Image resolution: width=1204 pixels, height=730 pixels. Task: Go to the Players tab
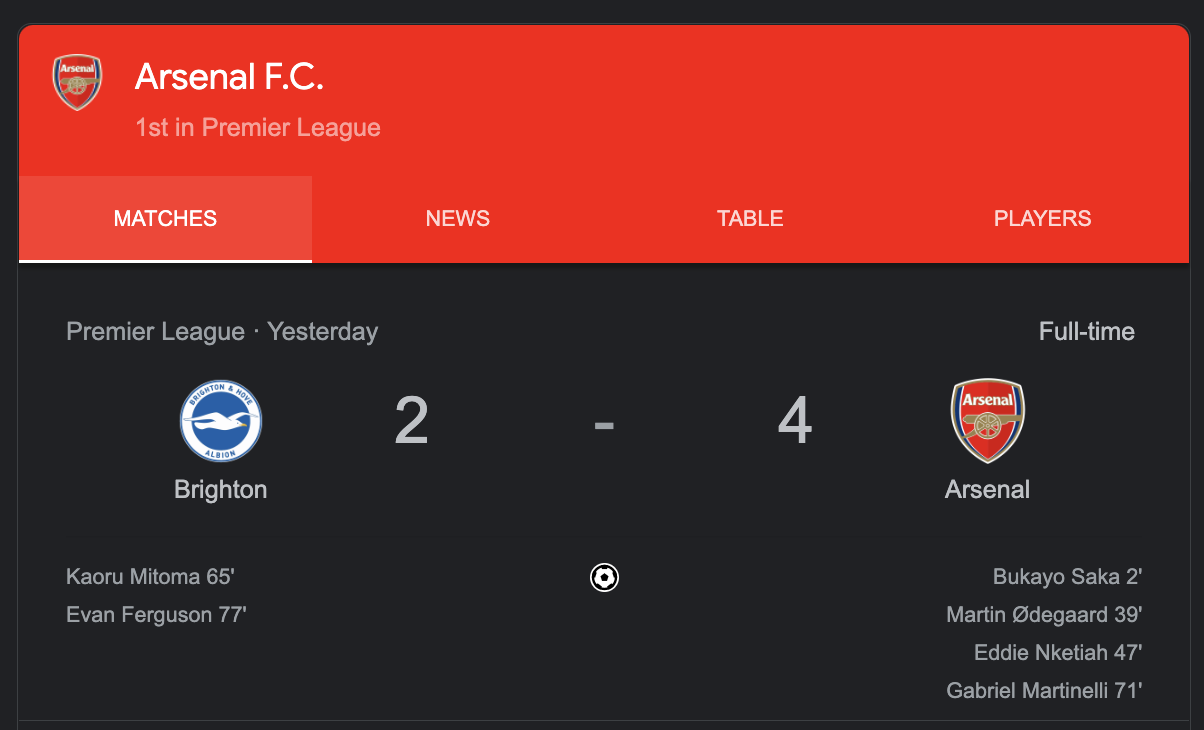pyautogui.click(x=1043, y=219)
